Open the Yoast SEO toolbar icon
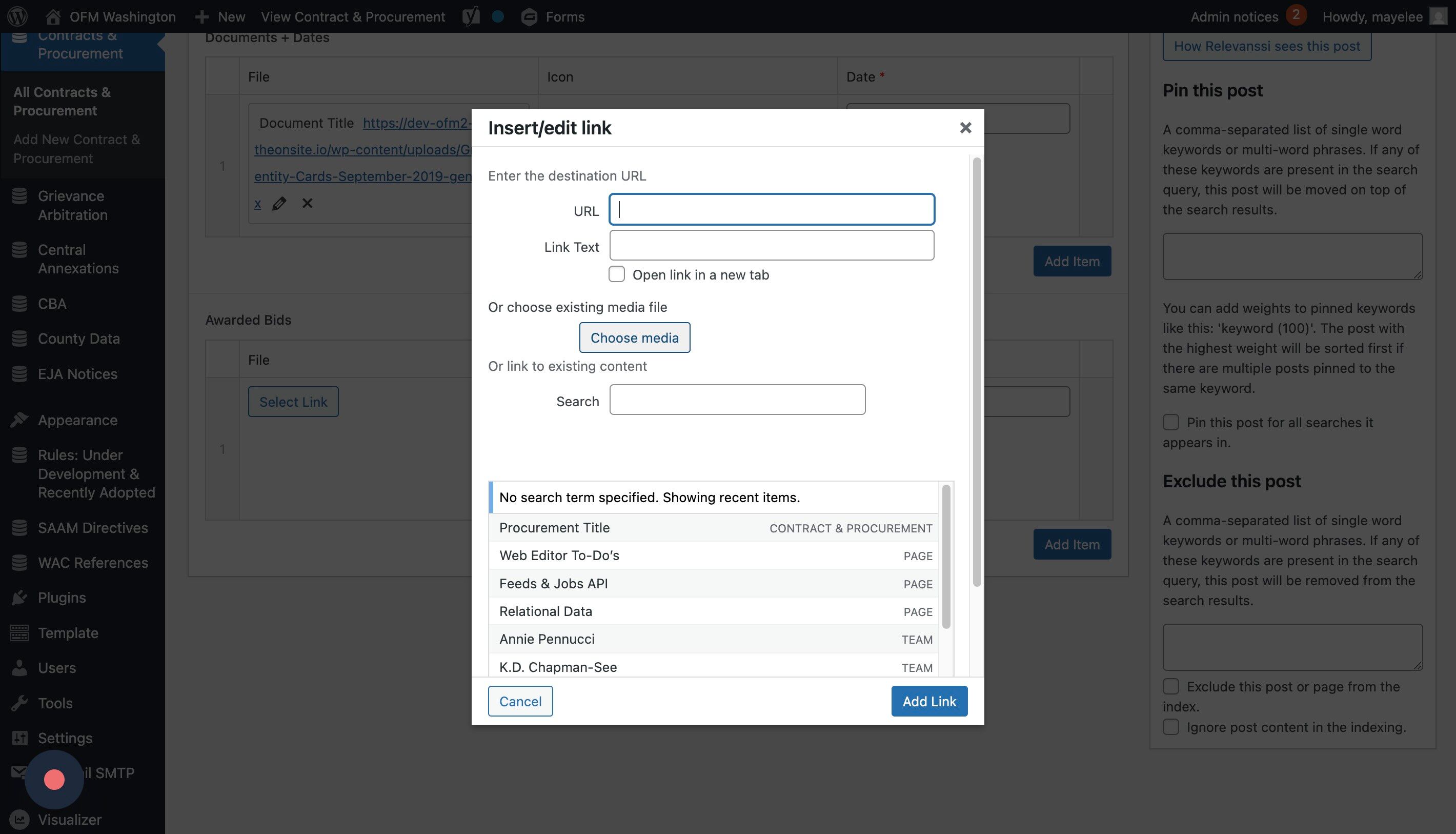 click(x=471, y=16)
